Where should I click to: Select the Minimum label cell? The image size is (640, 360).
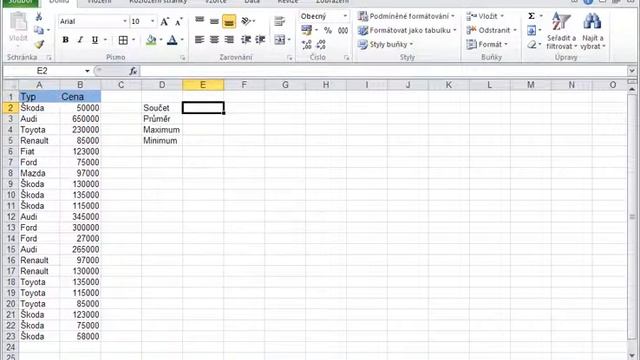(x=162, y=140)
